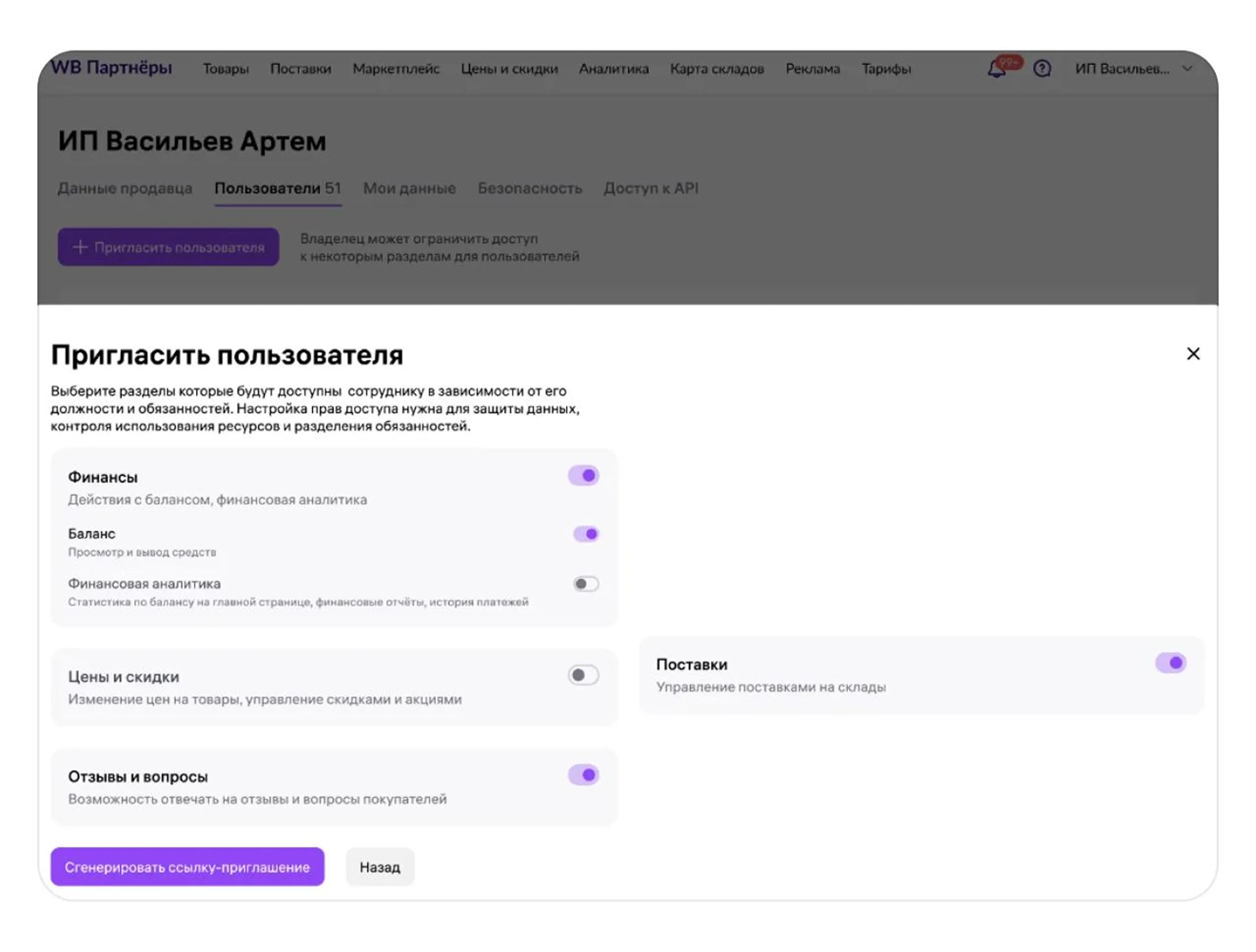Enable the Финансовая аналитика toggle
Viewport: 1256px width, 952px height.
pyautogui.click(x=586, y=584)
